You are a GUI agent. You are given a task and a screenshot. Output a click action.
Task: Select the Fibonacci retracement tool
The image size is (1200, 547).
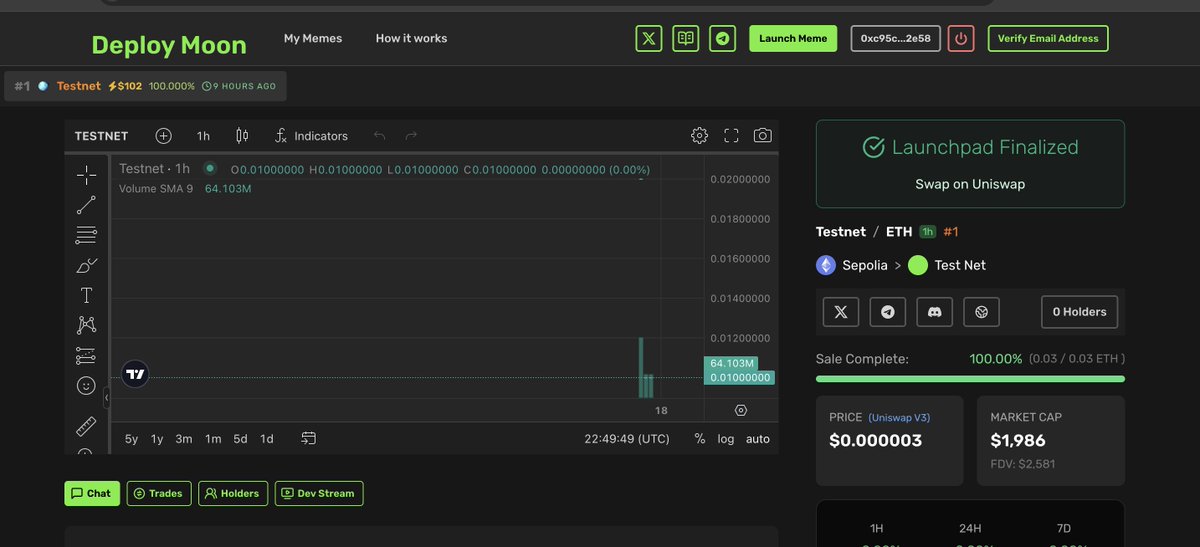pyautogui.click(x=87, y=235)
